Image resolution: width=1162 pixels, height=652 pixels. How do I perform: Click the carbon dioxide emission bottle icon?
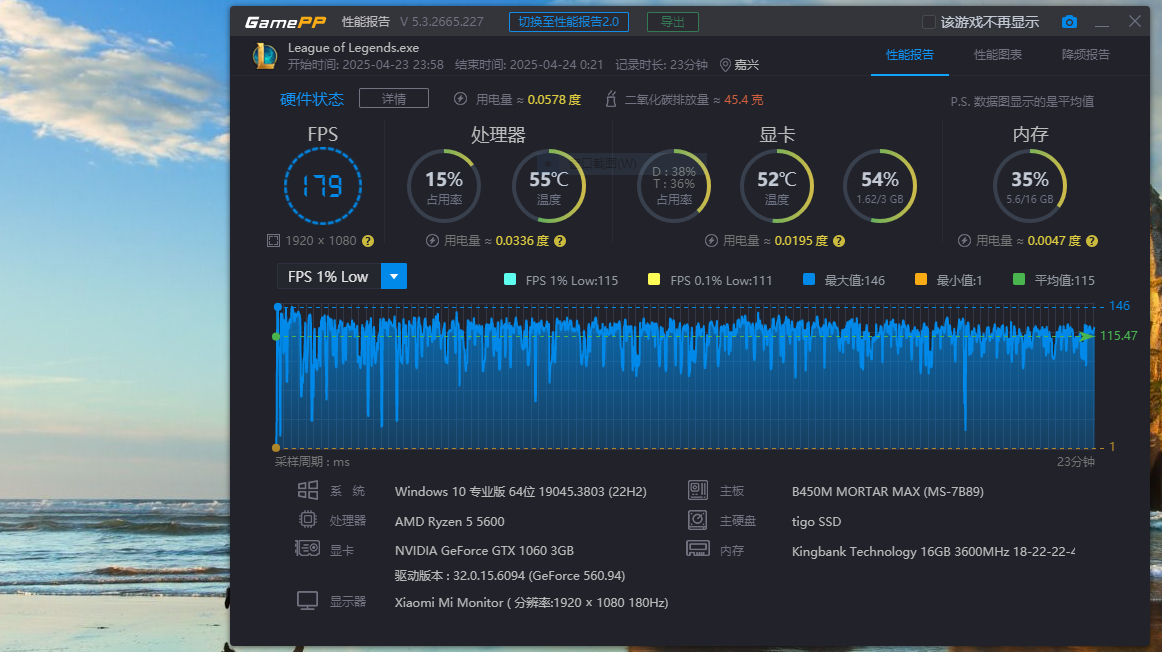[x=611, y=99]
